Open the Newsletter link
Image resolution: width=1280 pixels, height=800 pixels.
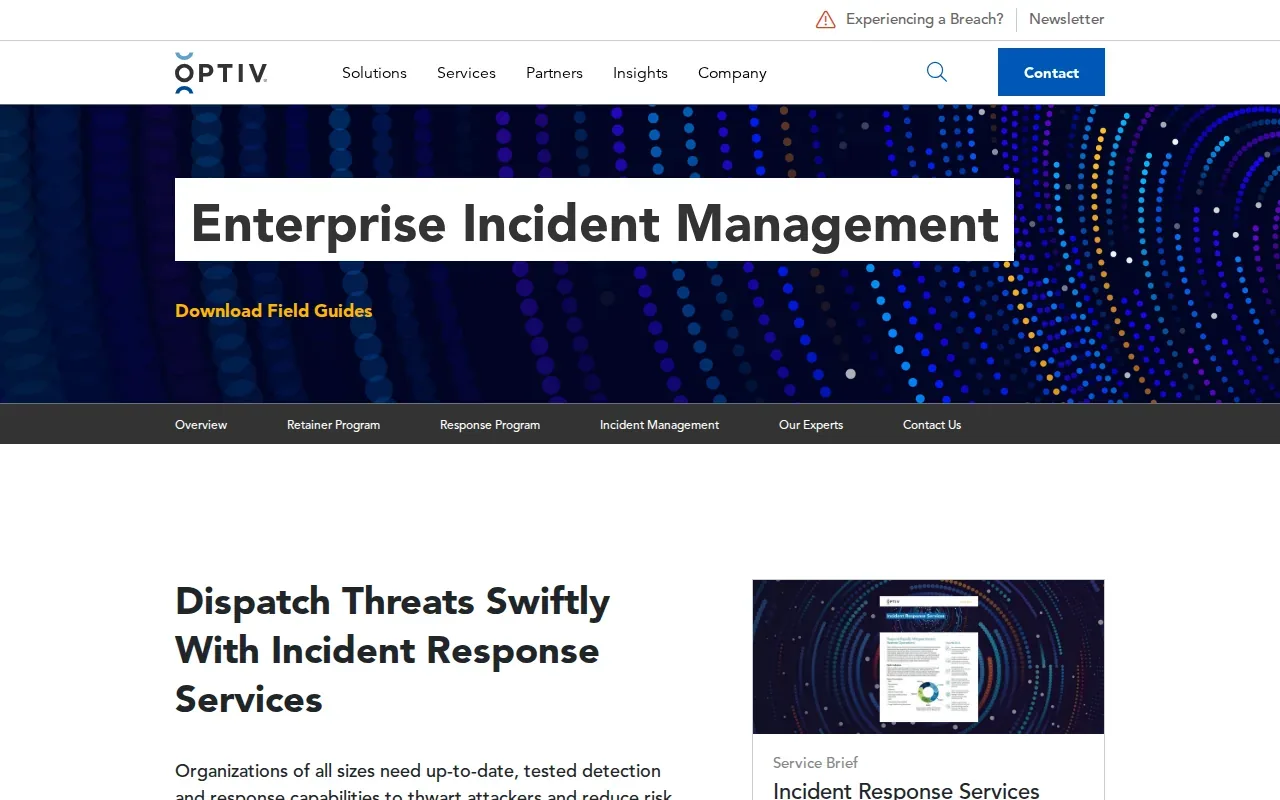coord(1067,19)
